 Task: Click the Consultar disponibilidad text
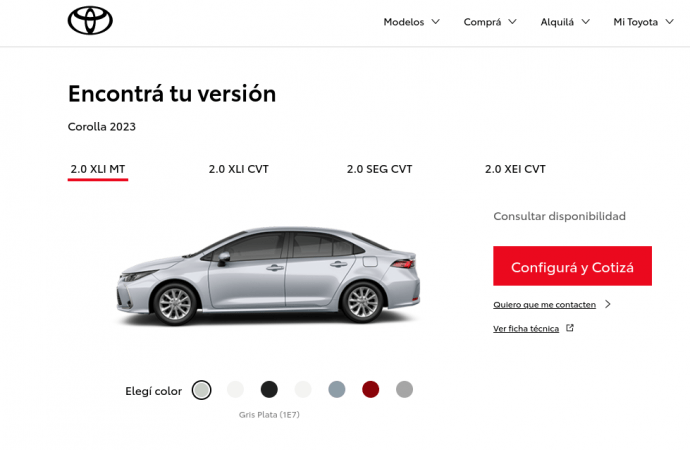(559, 216)
